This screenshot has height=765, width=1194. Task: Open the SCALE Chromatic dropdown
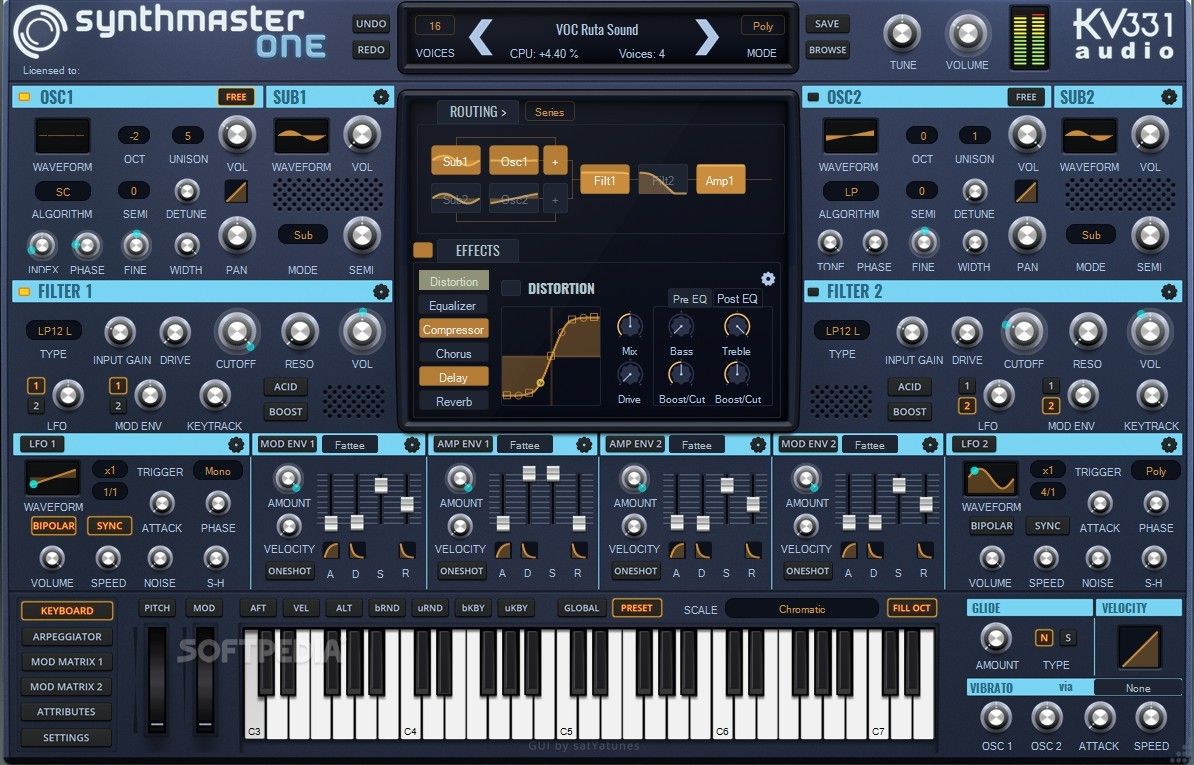pos(800,608)
